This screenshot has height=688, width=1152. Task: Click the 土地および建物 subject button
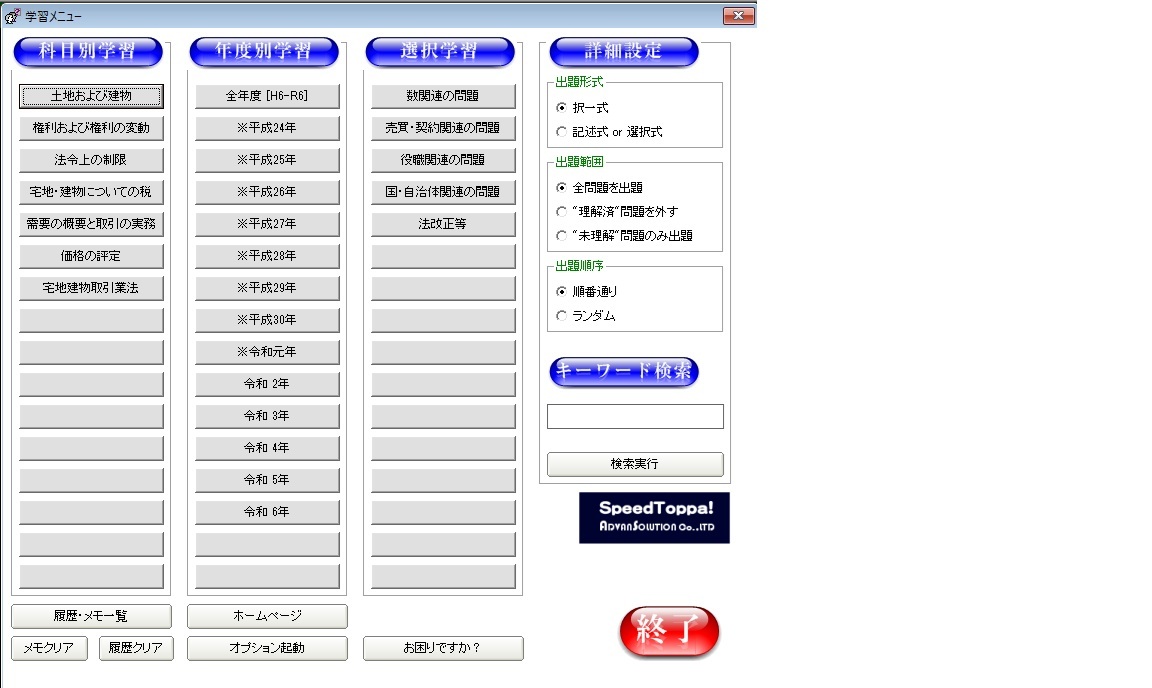(x=91, y=96)
